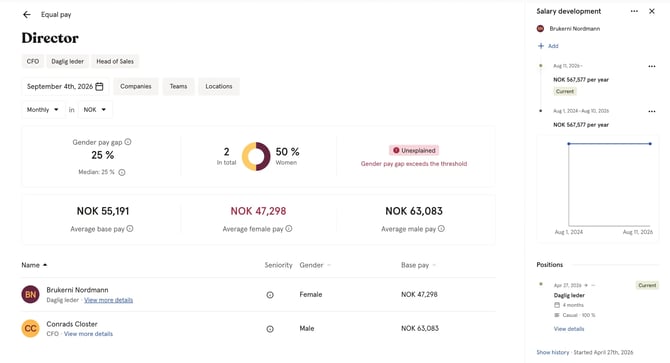
Task: Select the CFO tag
Action: point(32,61)
